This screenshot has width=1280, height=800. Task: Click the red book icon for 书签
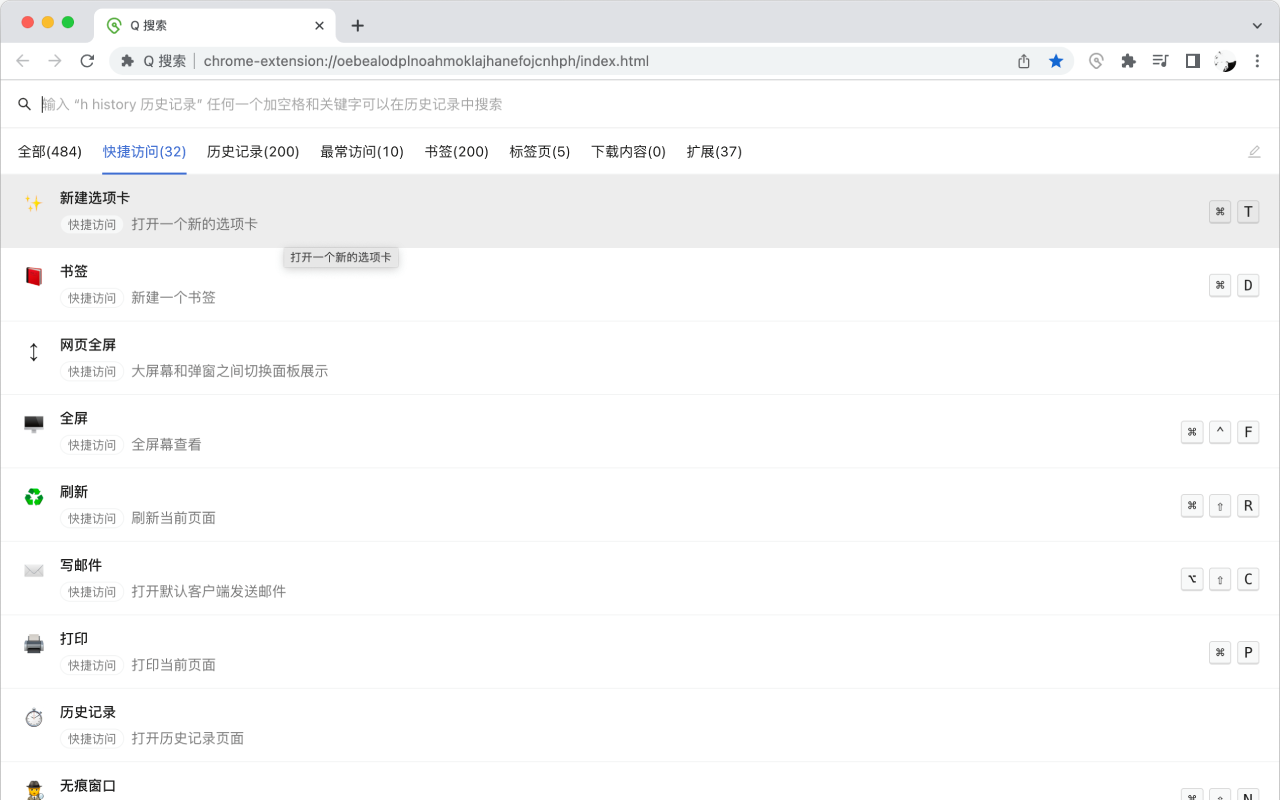pyautogui.click(x=34, y=276)
